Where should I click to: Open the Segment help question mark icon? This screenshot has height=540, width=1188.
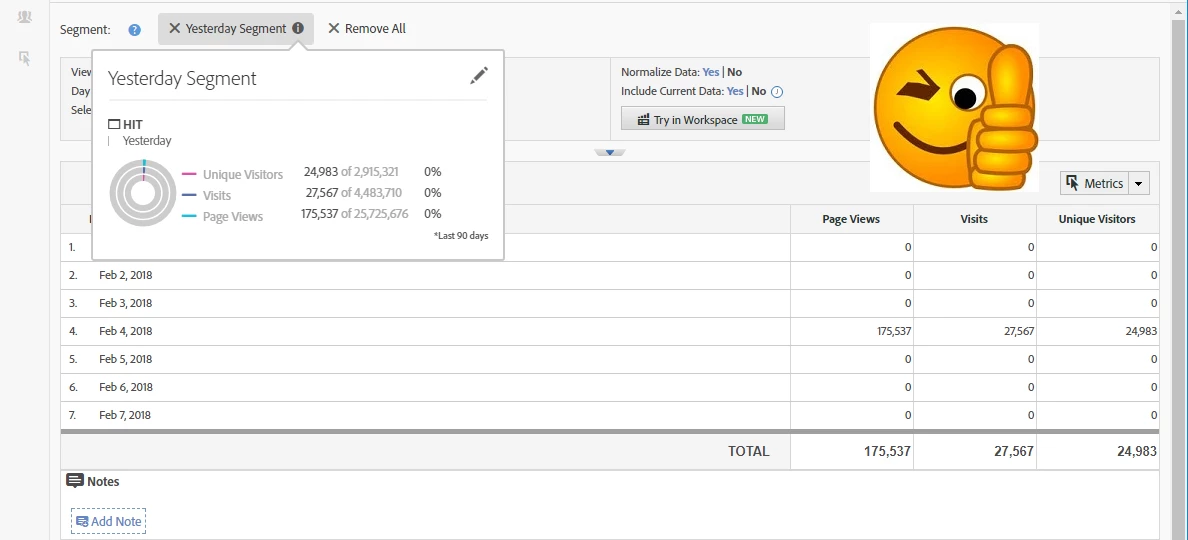[134, 30]
